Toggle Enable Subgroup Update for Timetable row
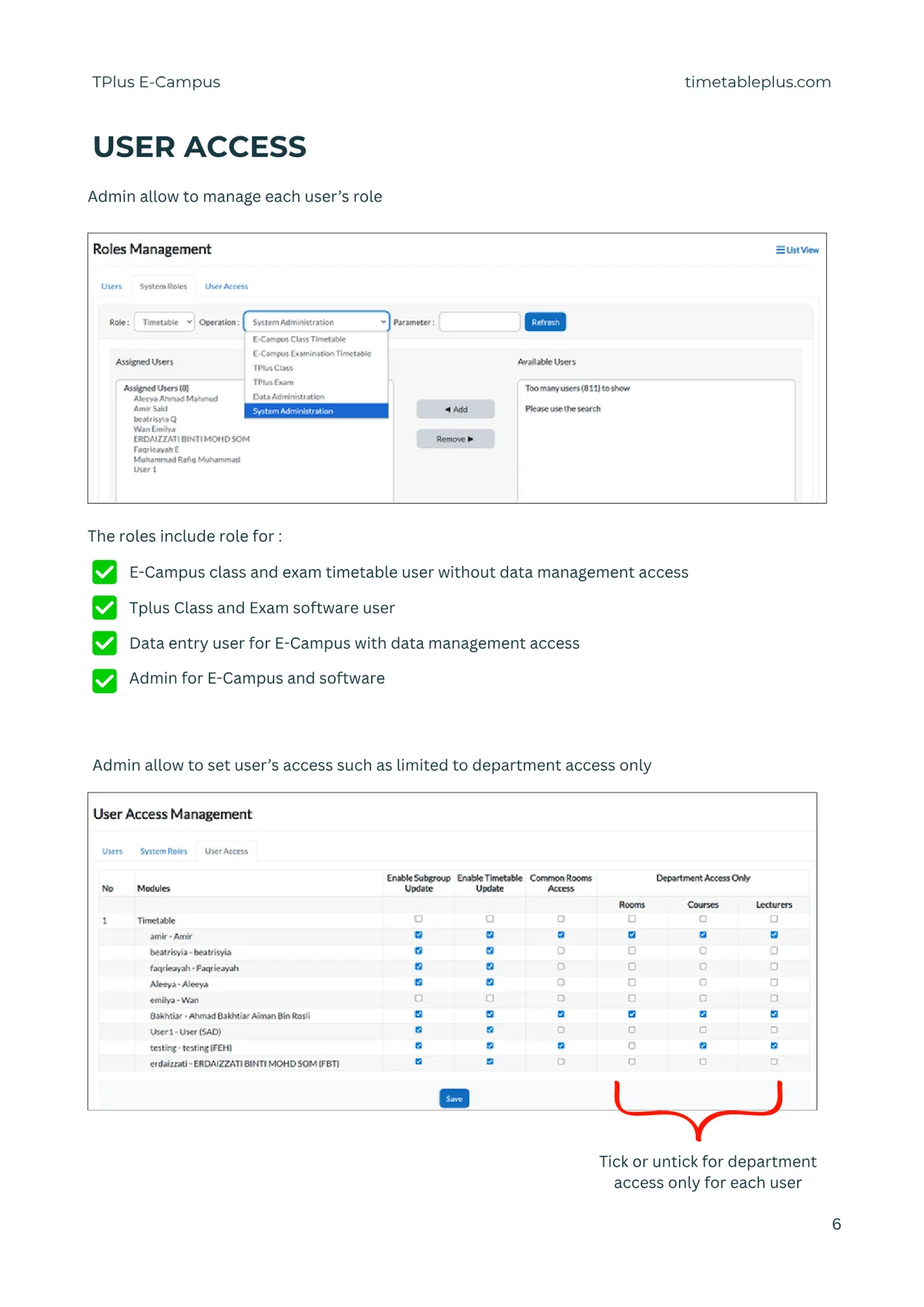Screen dimensions: 924x1307 419,920
